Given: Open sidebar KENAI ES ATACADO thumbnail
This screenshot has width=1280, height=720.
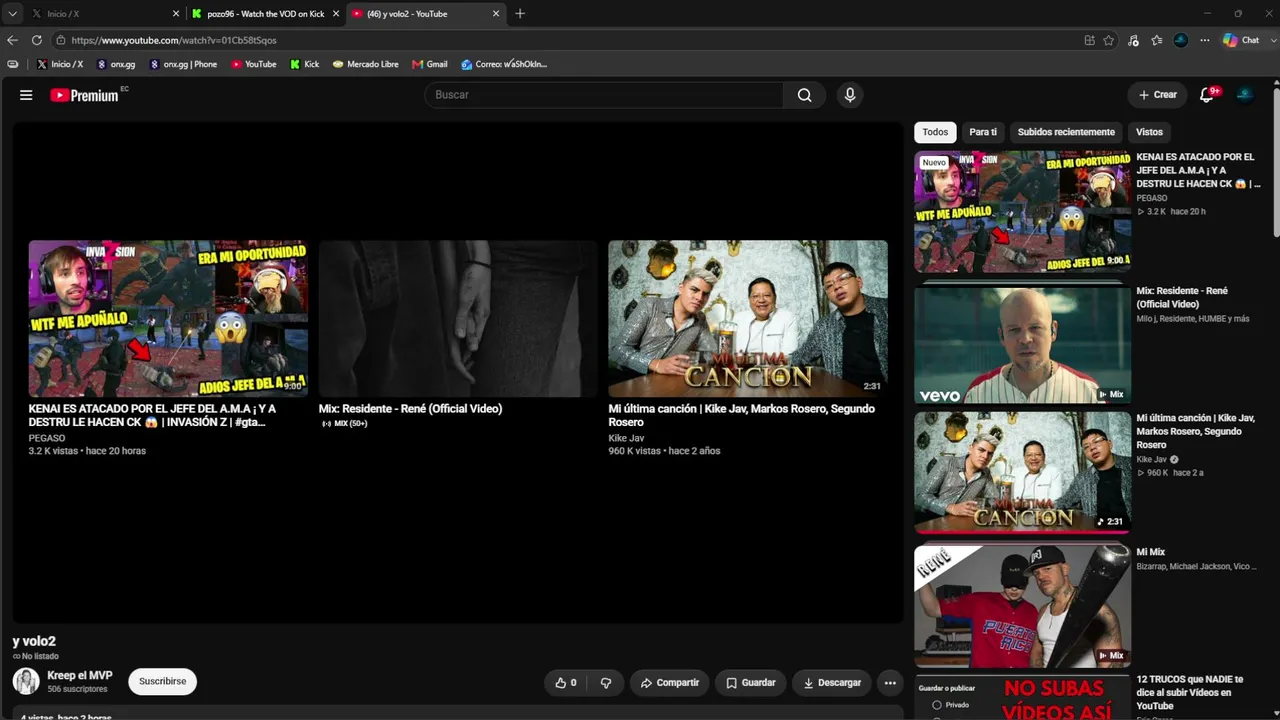Looking at the screenshot, I should [x=1023, y=212].
